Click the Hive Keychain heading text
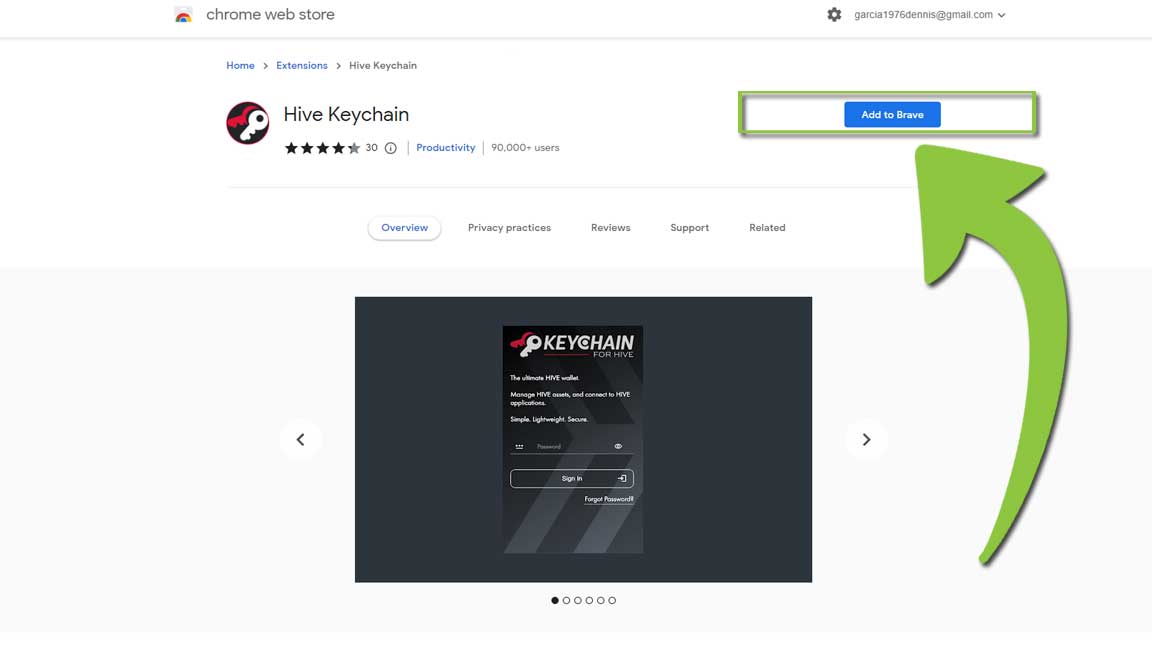This screenshot has height=648, width=1152. 346,115
